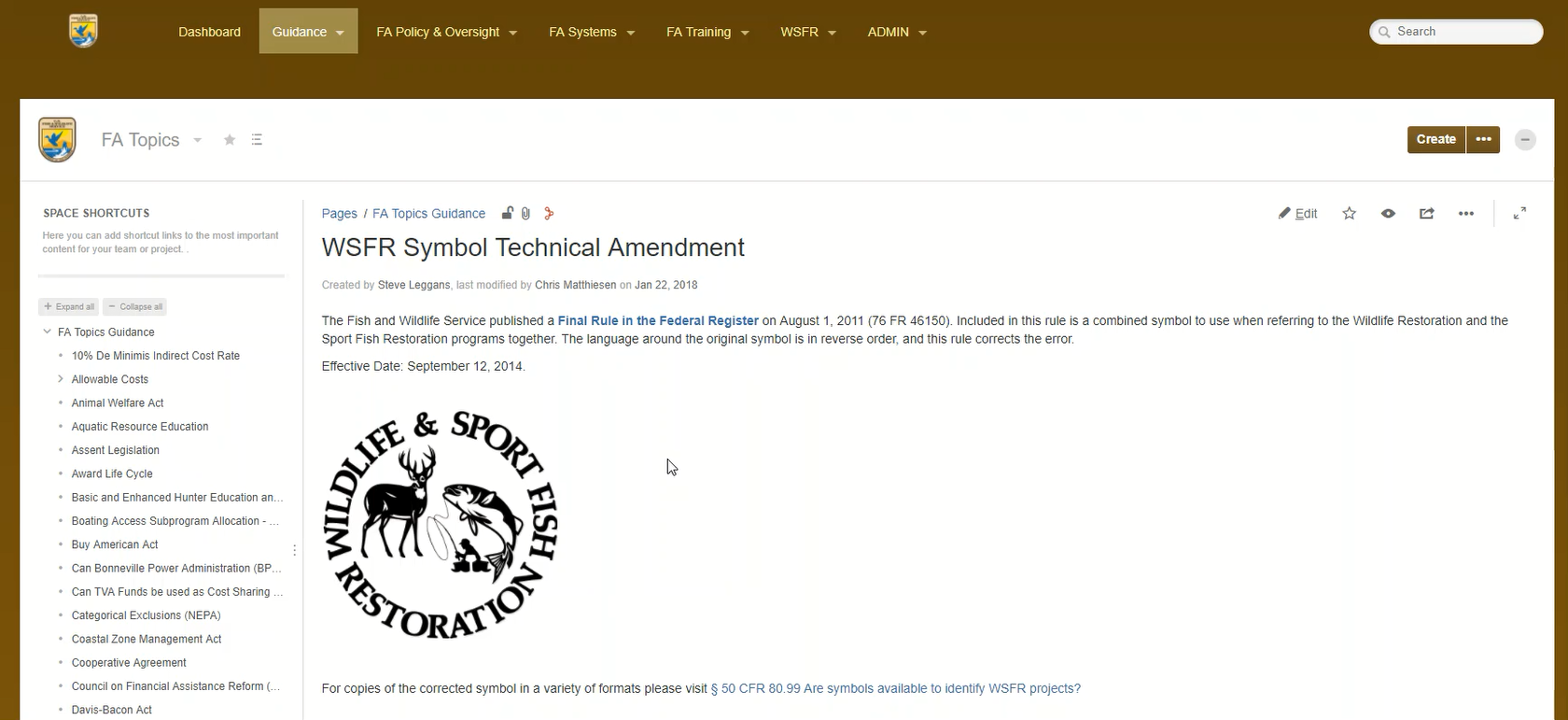Focus the Search input field
The image size is (1568, 720).
point(1456,32)
